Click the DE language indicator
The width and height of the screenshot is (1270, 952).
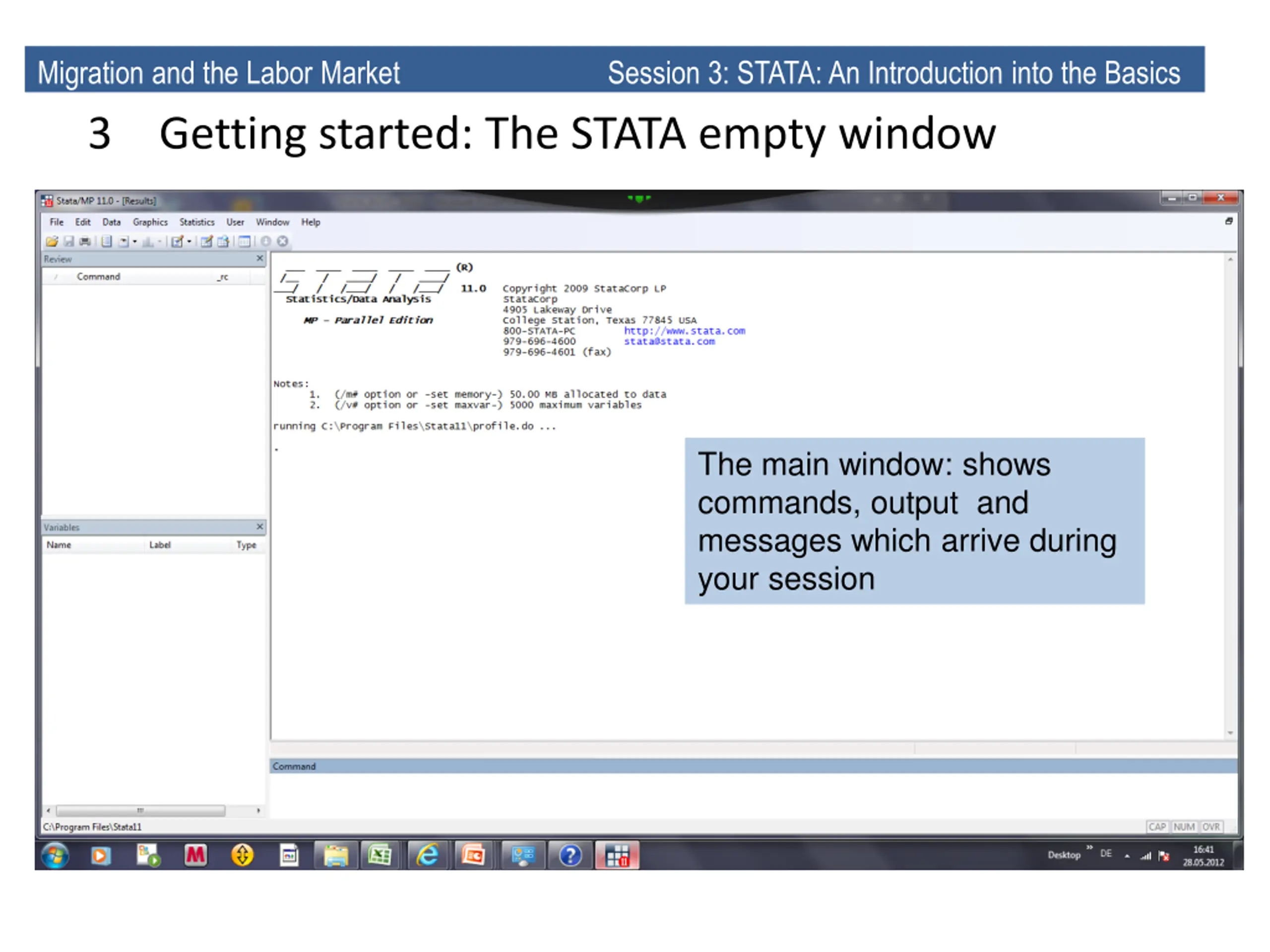pyautogui.click(x=1106, y=854)
